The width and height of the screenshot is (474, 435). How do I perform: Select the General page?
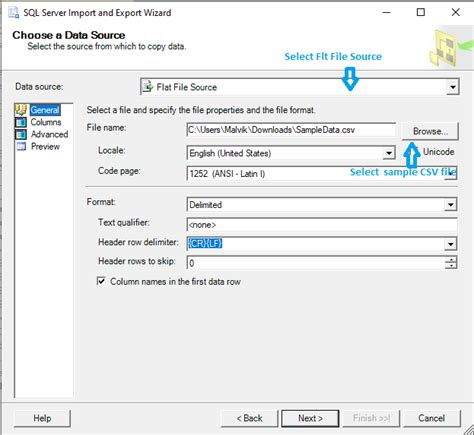(x=45, y=110)
